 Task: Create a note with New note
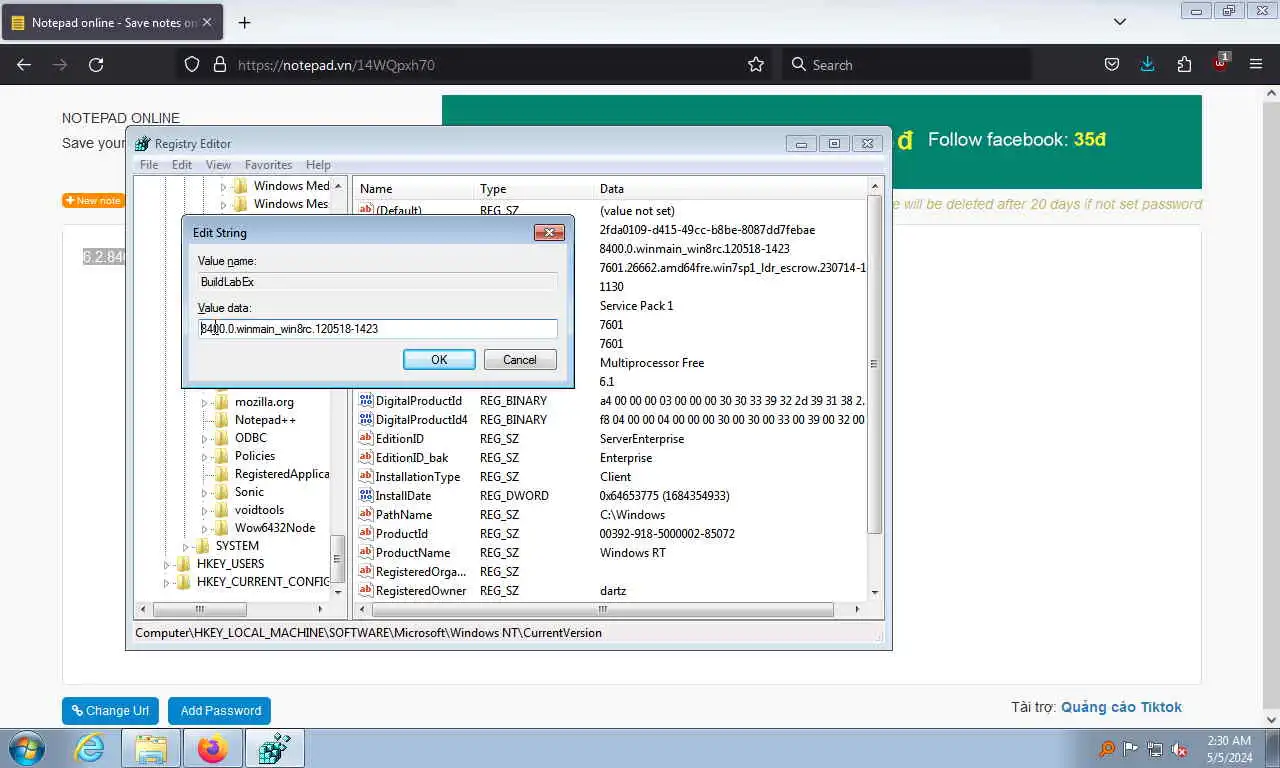94,201
